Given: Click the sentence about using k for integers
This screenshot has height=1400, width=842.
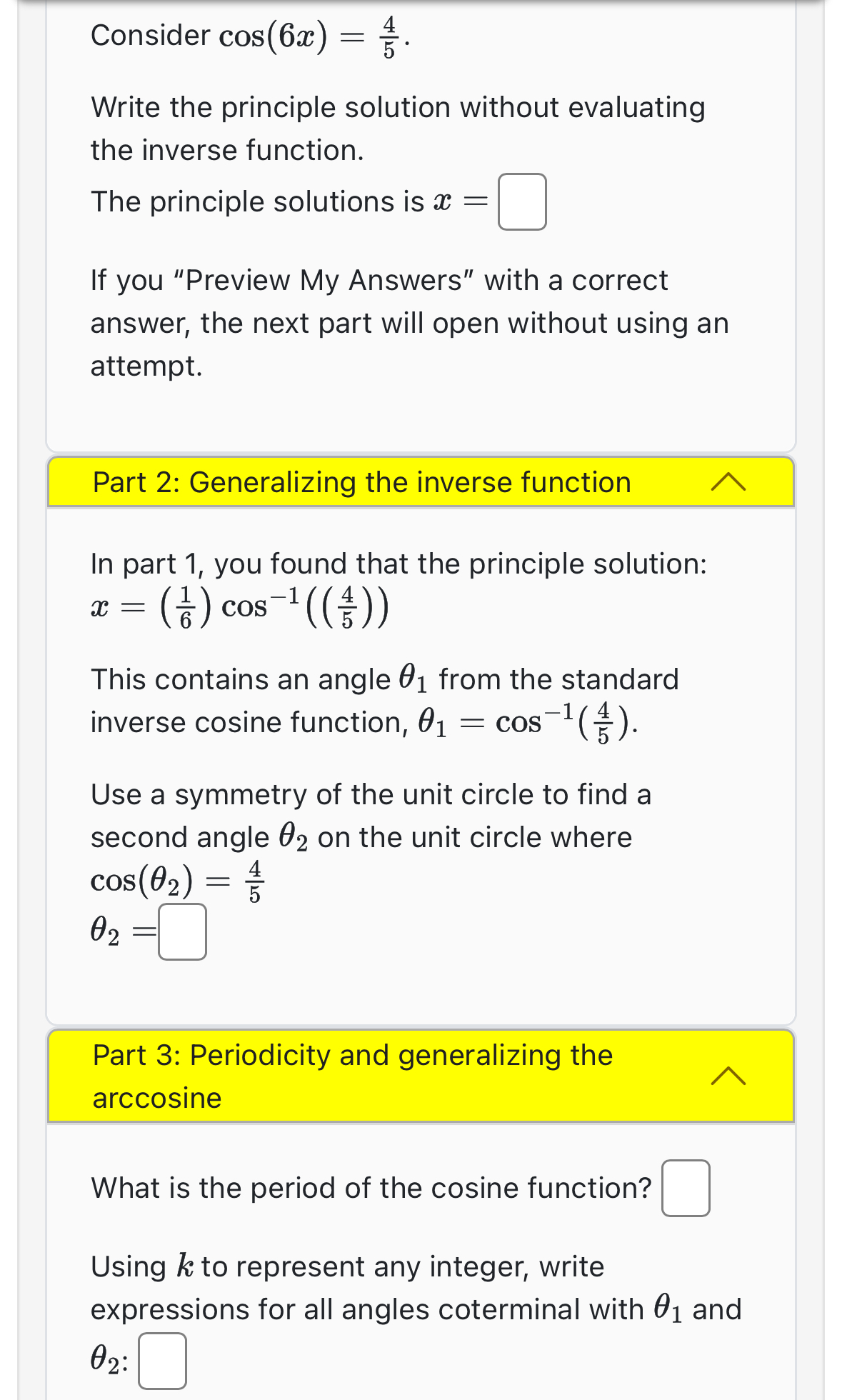Looking at the screenshot, I should pyautogui.click(x=346, y=1266).
